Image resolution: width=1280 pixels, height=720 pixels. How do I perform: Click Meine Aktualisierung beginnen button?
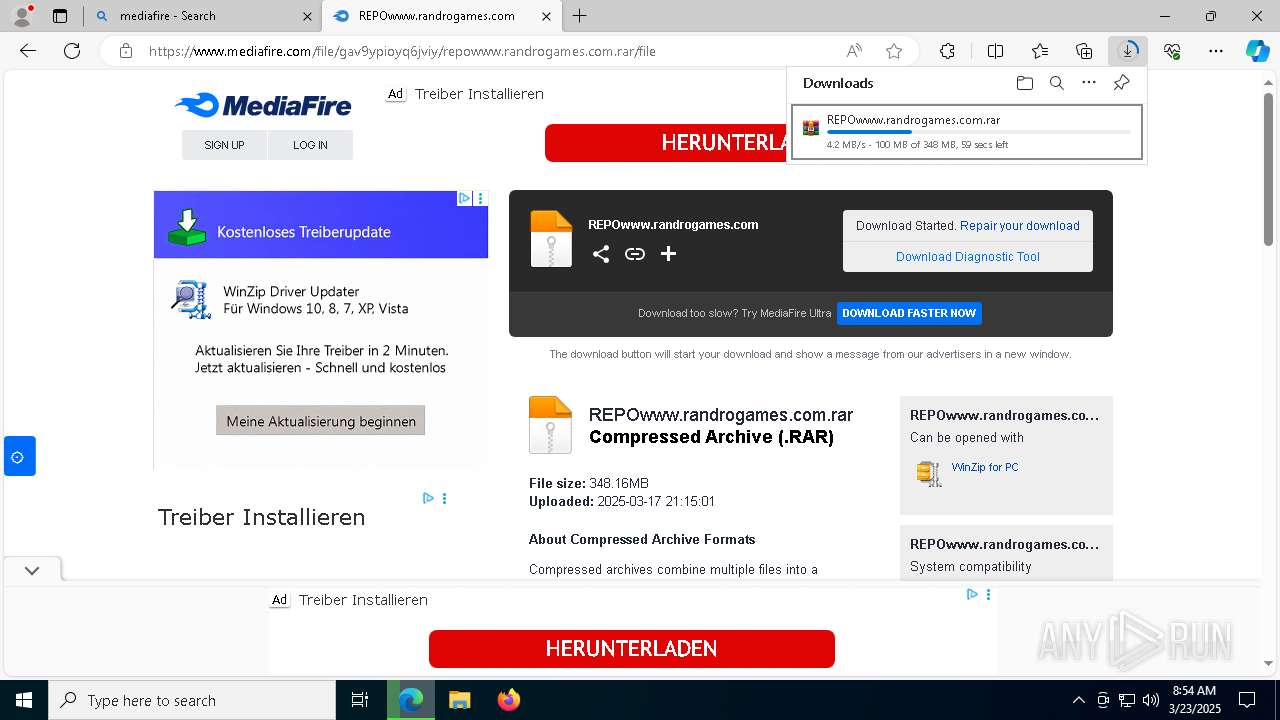321,421
